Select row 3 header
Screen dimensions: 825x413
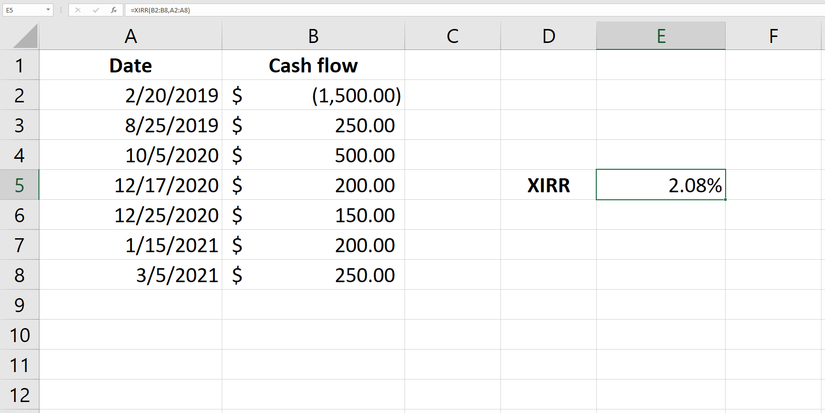(x=19, y=125)
